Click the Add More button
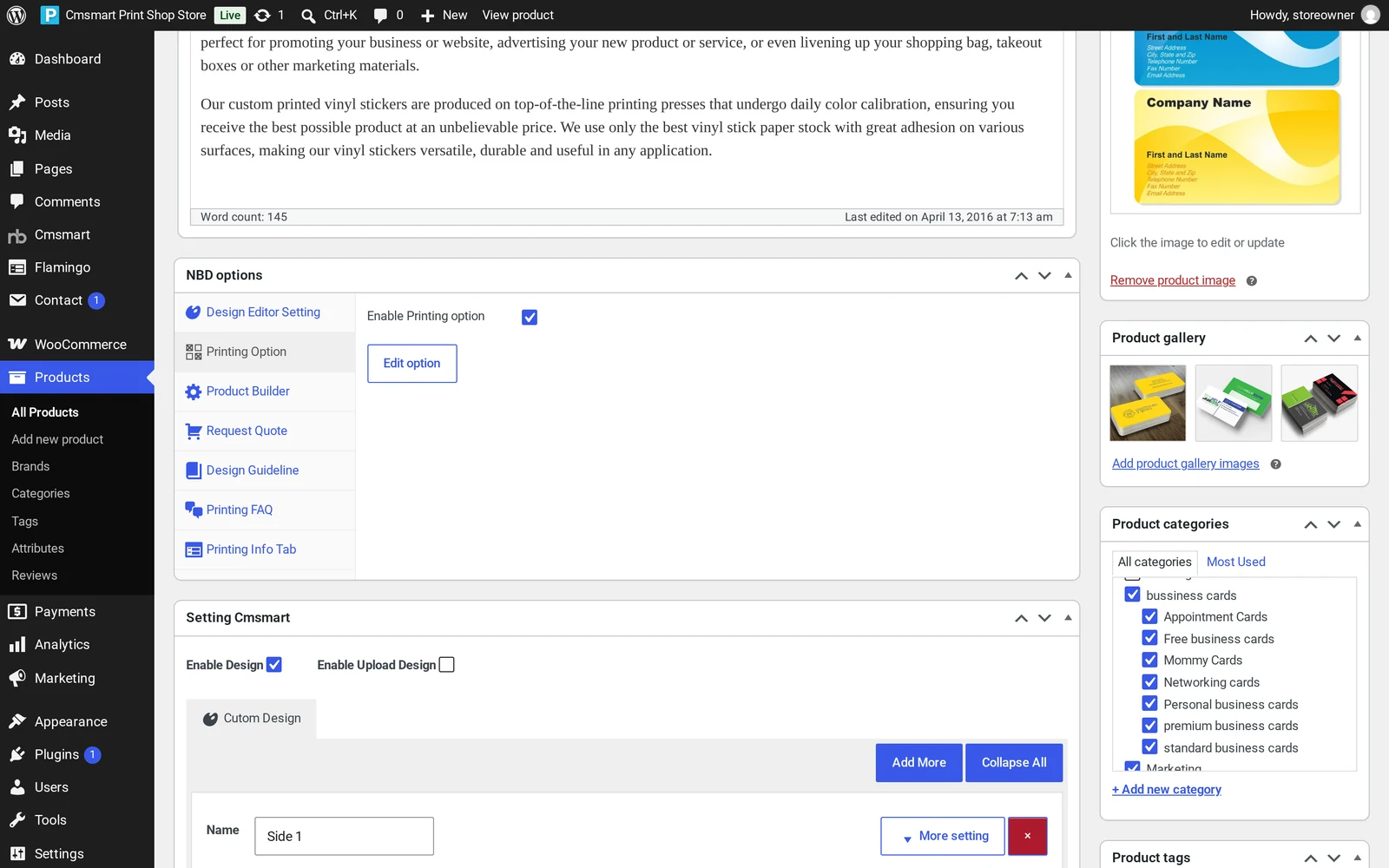This screenshot has height=868, width=1389. coord(918,763)
